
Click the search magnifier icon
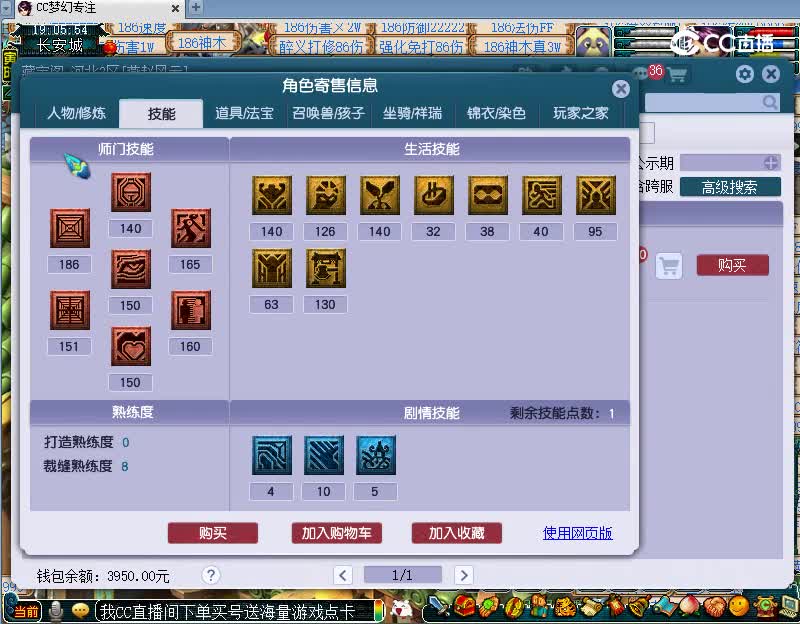click(x=769, y=103)
